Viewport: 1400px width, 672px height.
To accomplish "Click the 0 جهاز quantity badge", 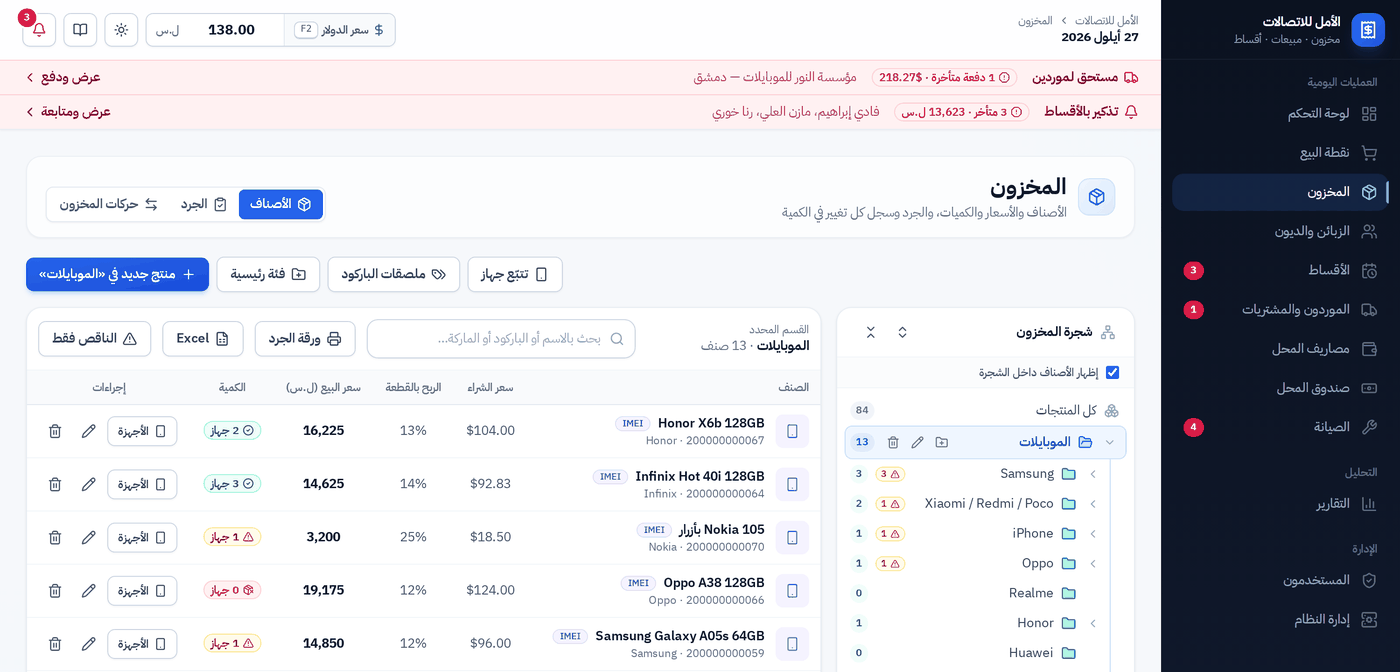I will [x=232, y=590].
